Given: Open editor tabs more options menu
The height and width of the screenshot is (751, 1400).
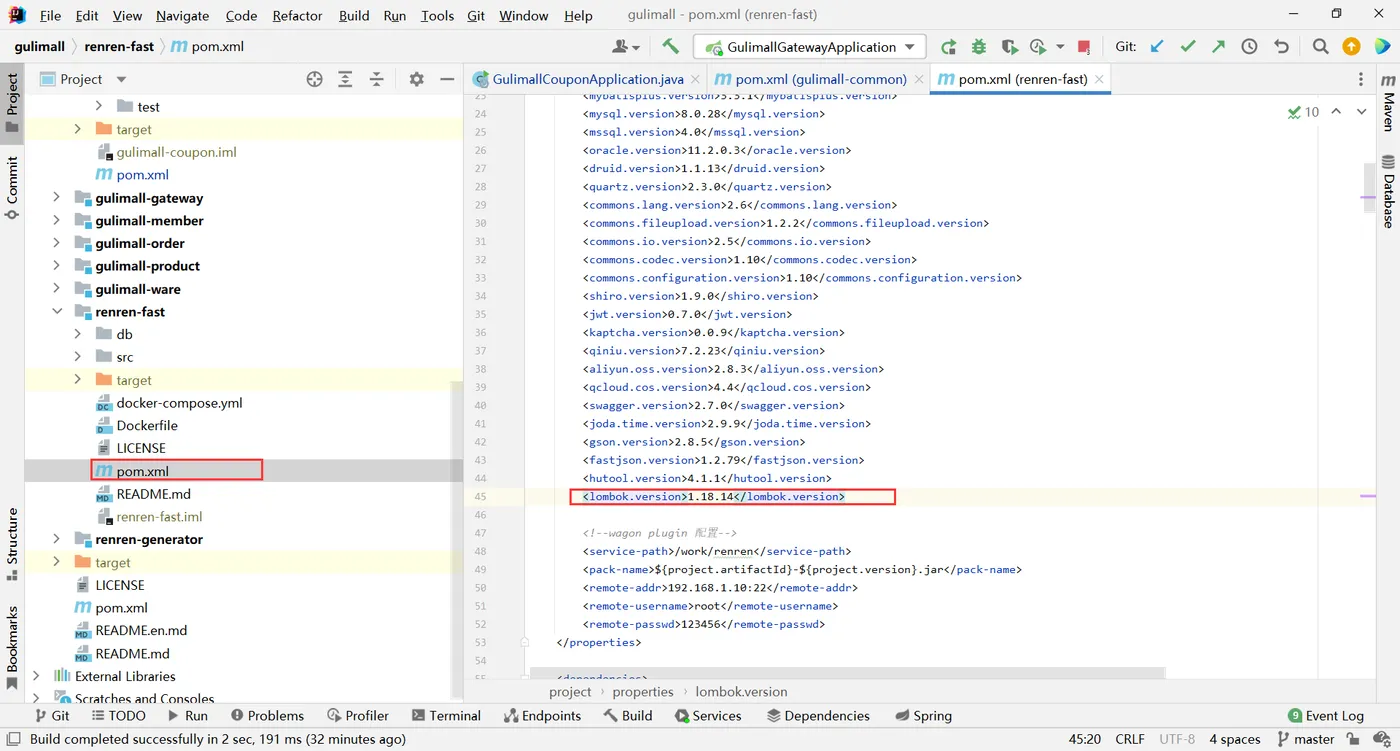Looking at the screenshot, I should tap(1361, 79).
